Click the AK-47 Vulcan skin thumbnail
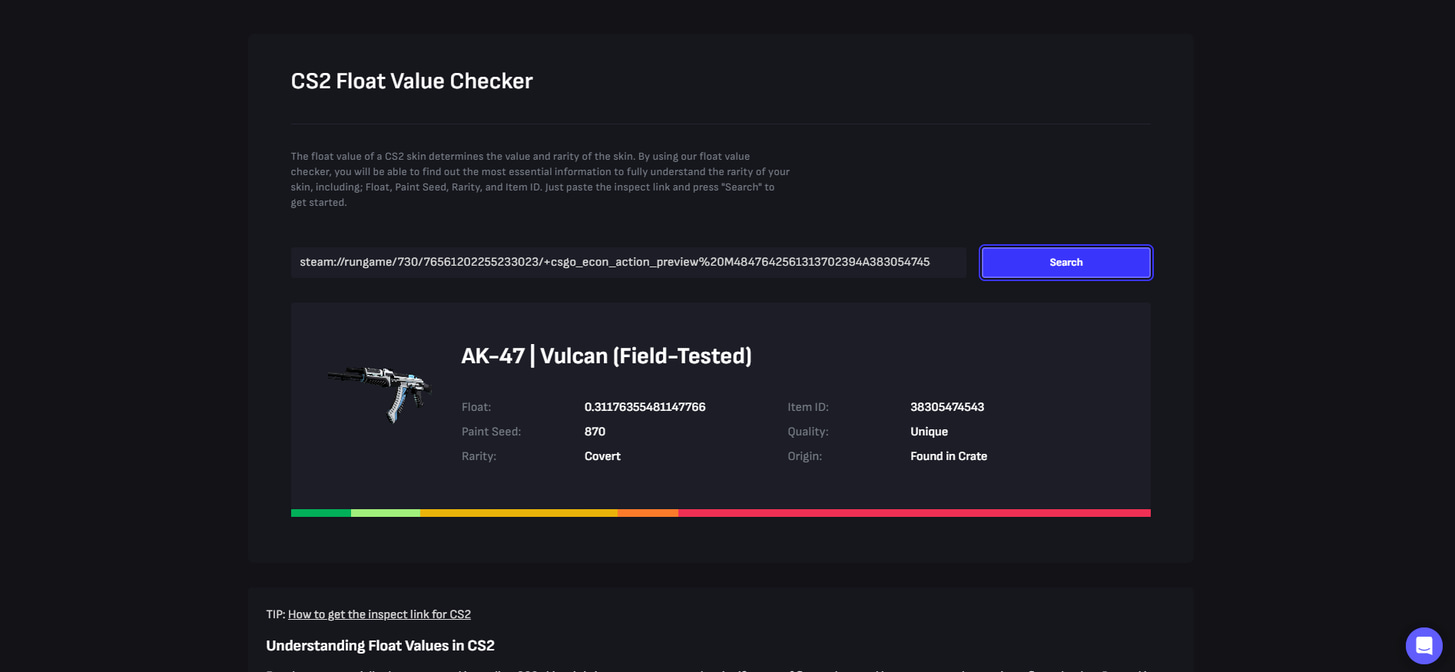This screenshot has width=1455, height=672. coord(380,393)
